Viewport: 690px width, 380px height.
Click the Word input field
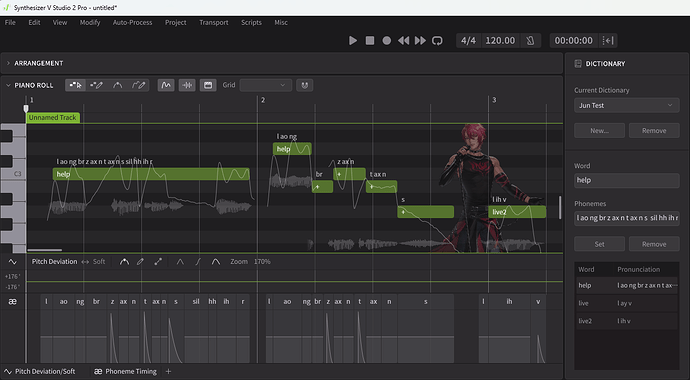tap(627, 180)
